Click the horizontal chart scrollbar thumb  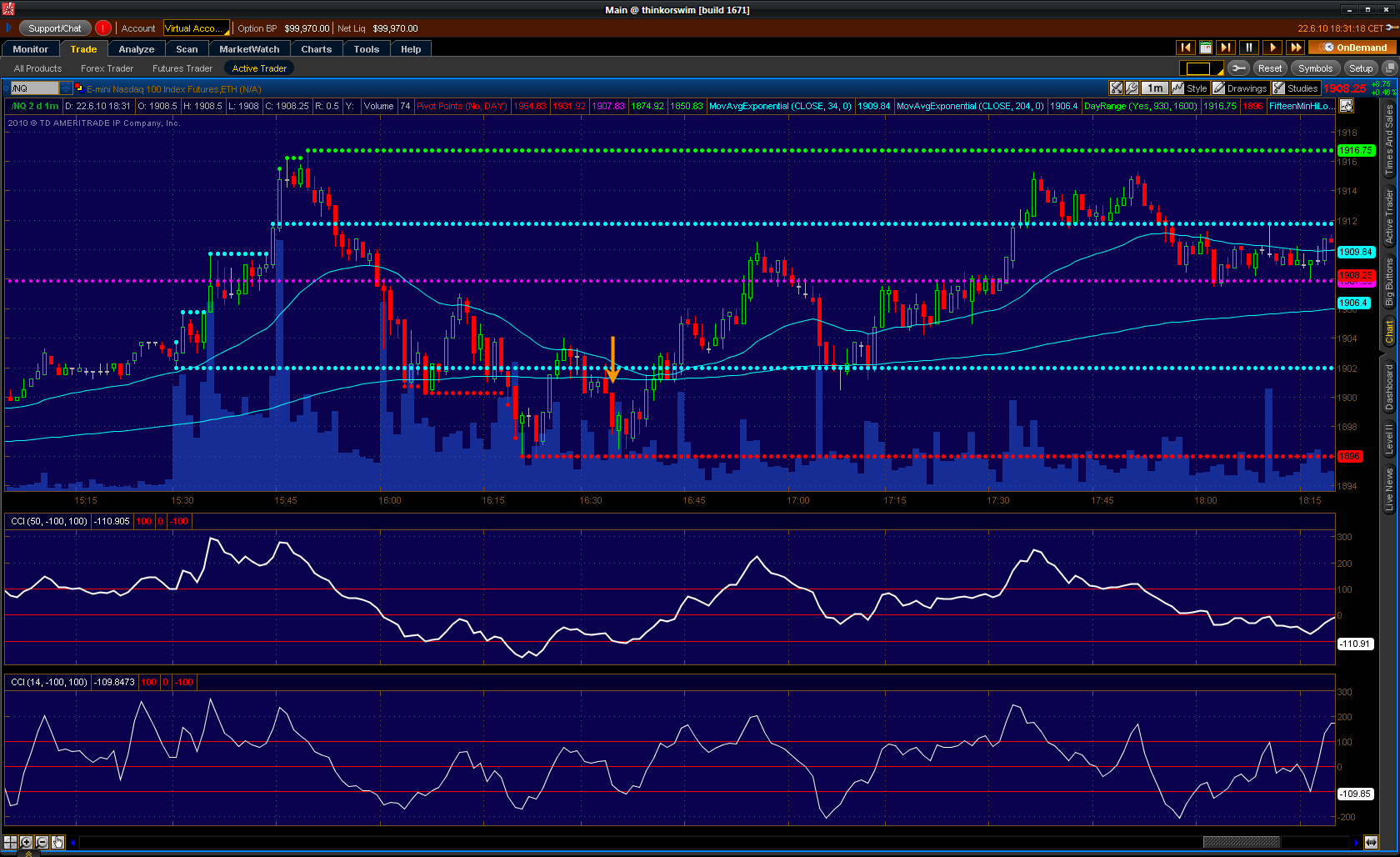pos(1241,842)
